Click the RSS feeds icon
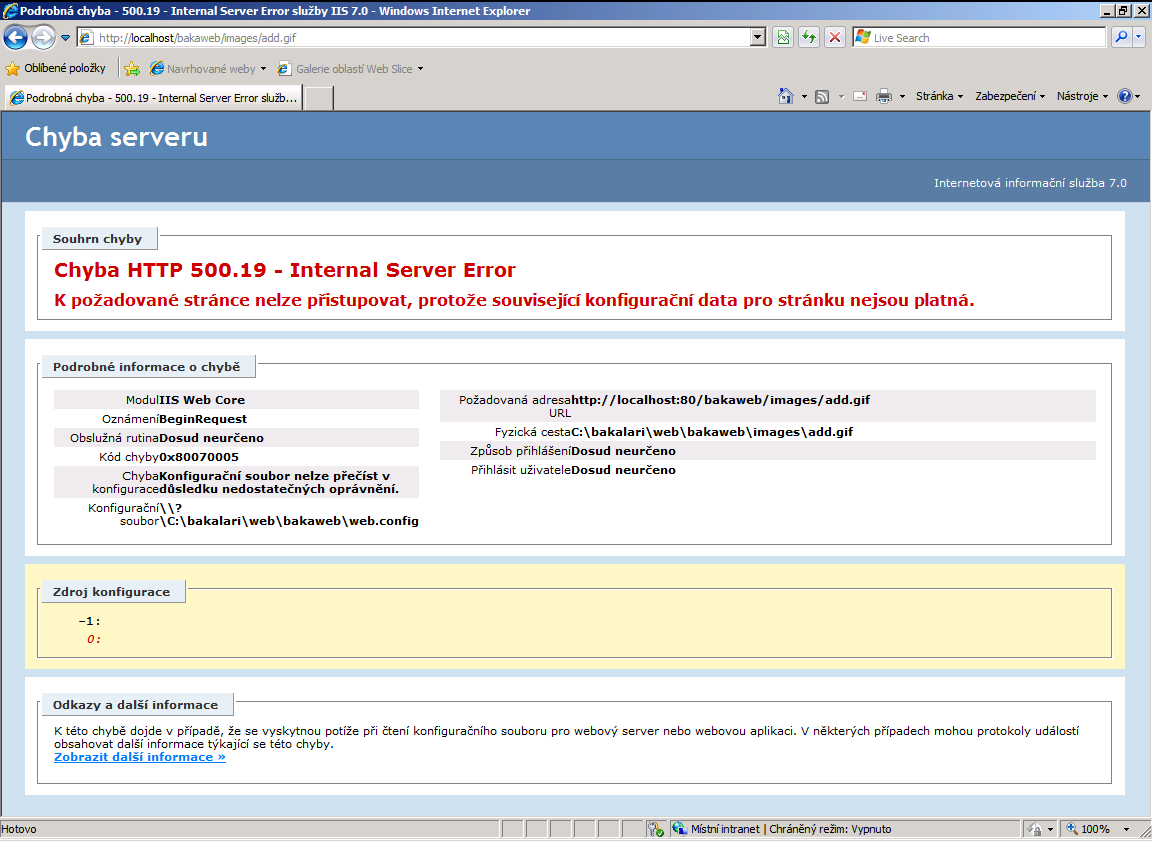 click(x=822, y=96)
